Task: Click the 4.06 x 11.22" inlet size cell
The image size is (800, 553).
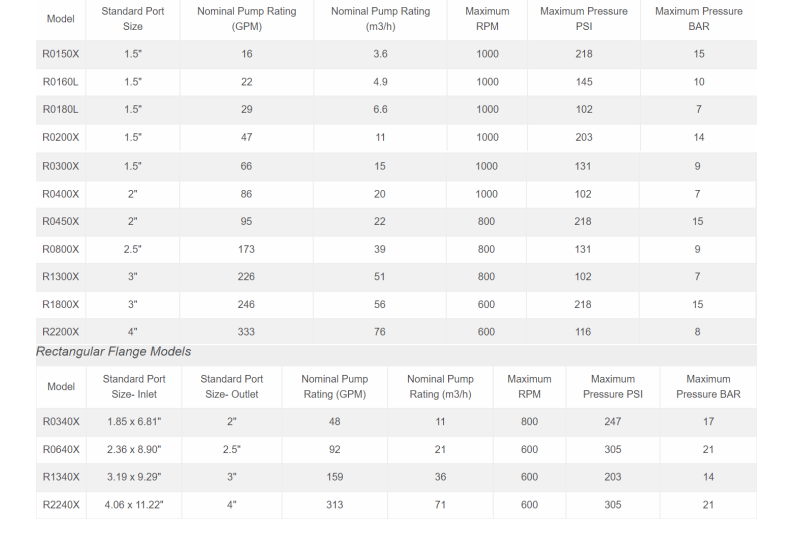Action: [x=134, y=505]
